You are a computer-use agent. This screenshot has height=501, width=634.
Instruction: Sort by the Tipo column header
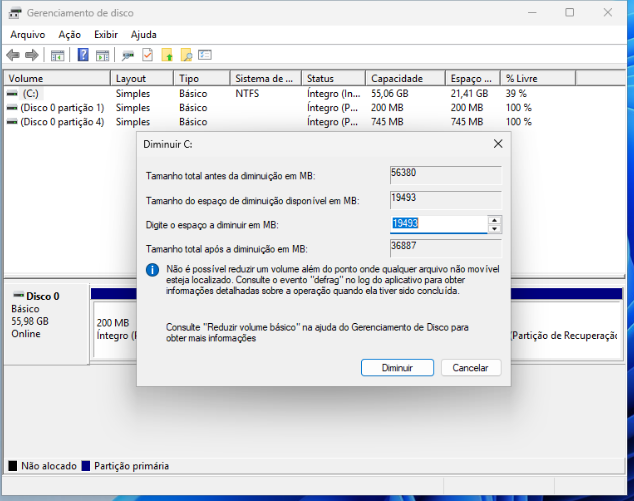tap(202, 78)
